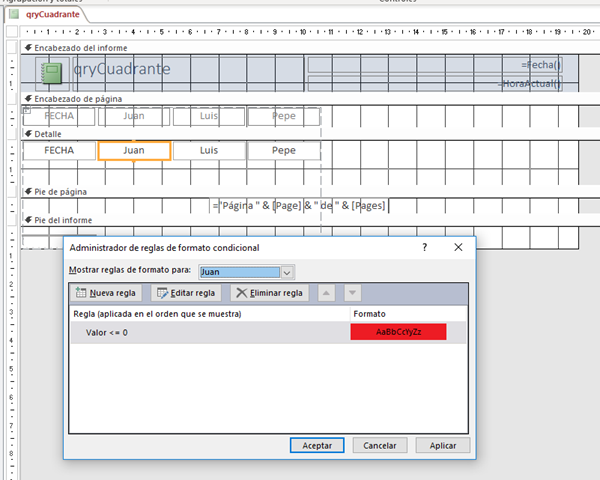This screenshot has height=480, width=600.
Task: Click the Cancelar button
Action: coord(380,446)
